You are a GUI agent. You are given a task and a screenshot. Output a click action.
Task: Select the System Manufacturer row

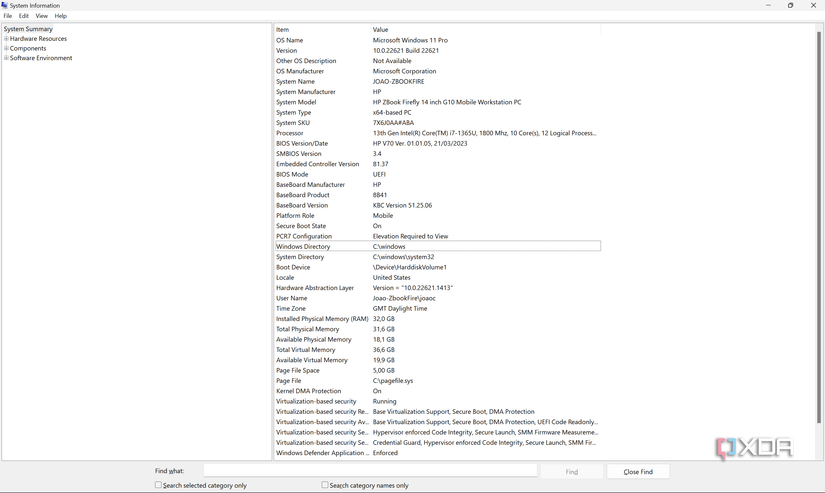[437, 92]
